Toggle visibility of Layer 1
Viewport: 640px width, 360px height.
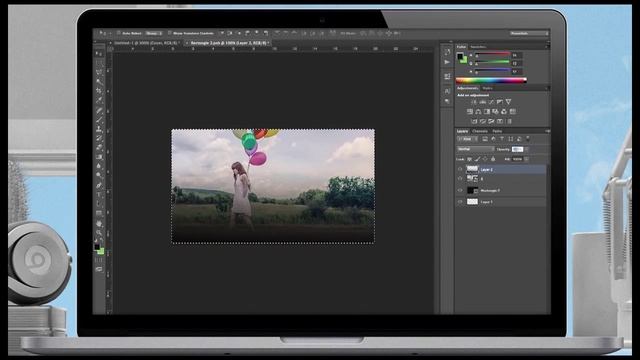pyautogui.click(x=460, y=202)
